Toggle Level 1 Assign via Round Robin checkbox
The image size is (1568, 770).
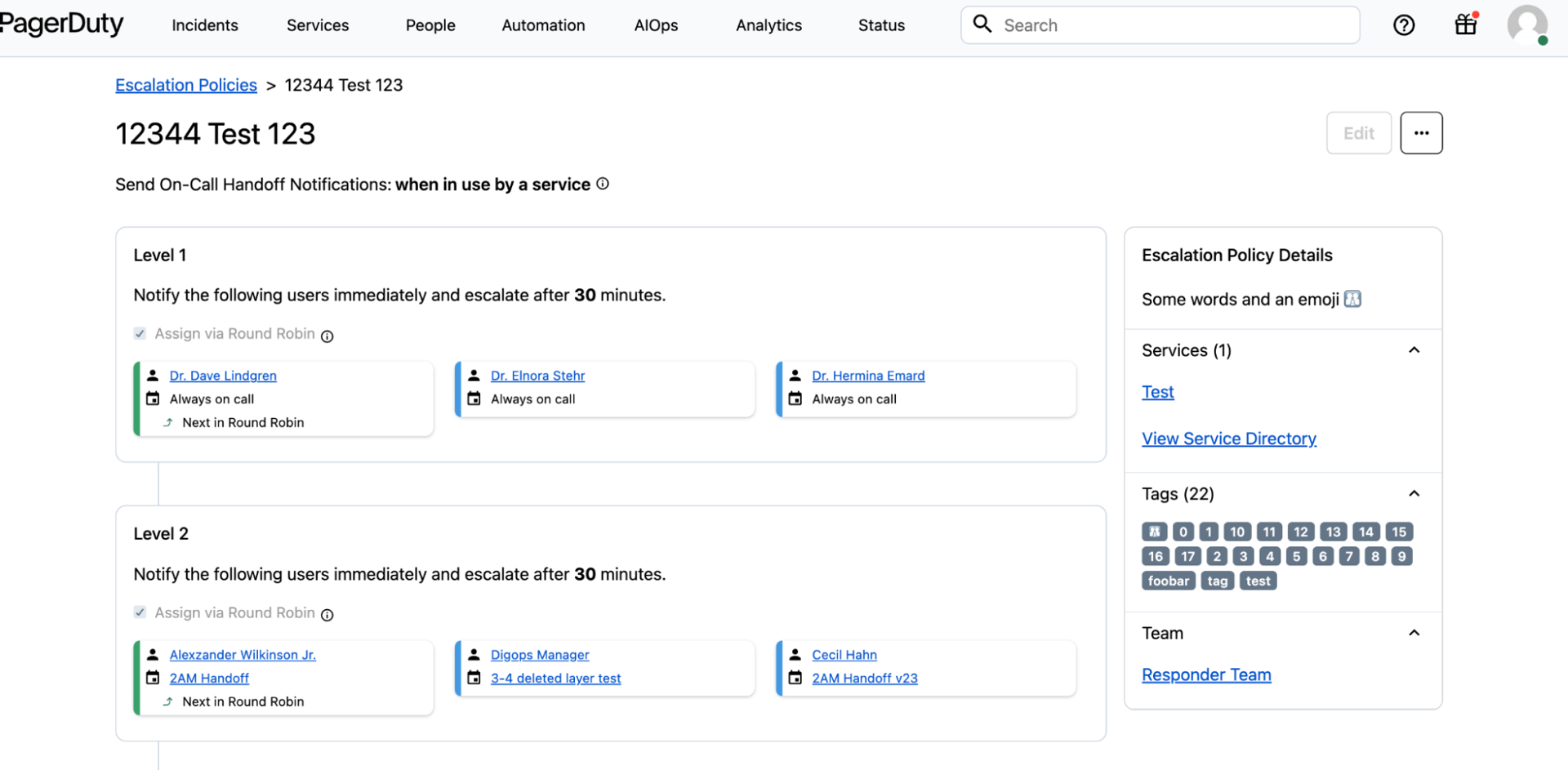(x=140, y=333)
